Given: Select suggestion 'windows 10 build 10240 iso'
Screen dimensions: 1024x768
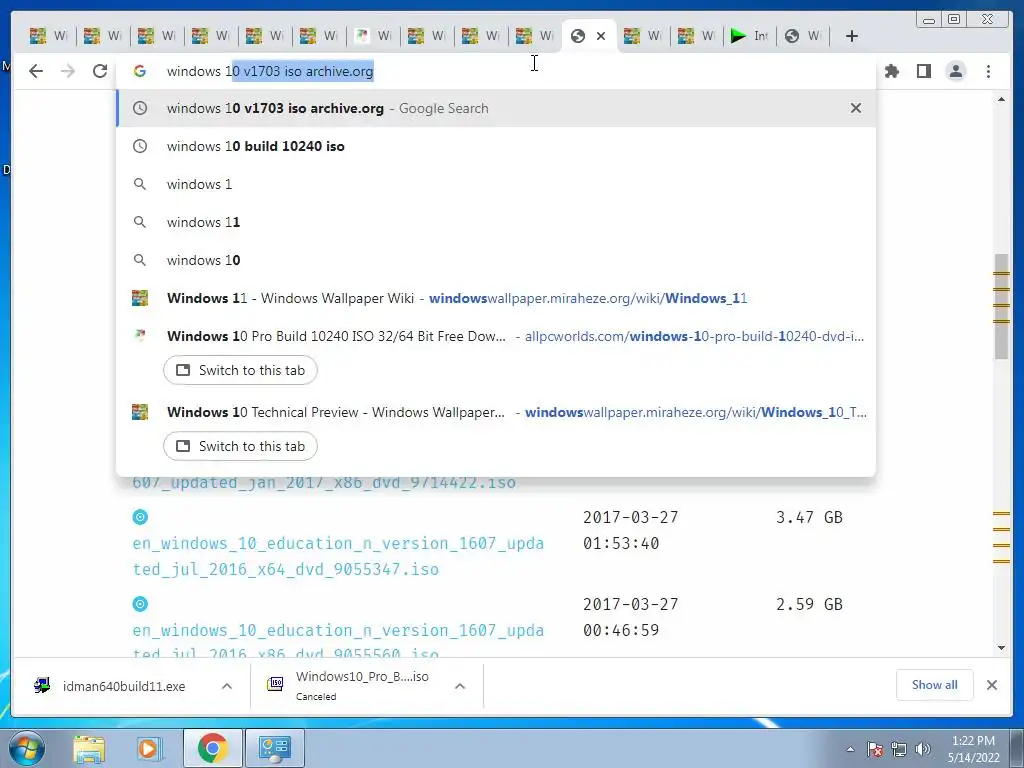Looking at the screenshot, I should coord(496,146).
